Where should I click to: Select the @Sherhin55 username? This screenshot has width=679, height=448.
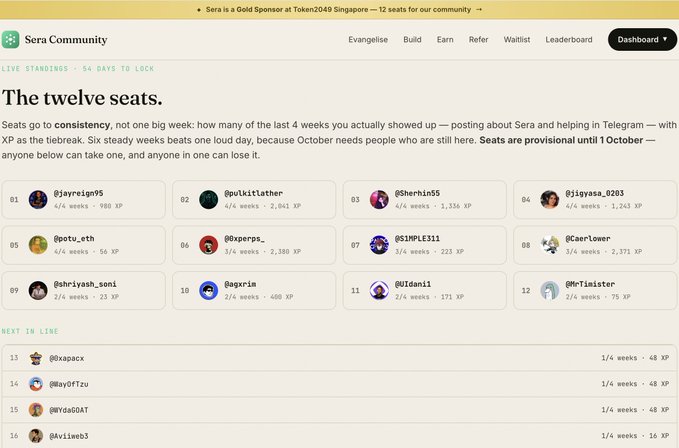tap(417, 193)
